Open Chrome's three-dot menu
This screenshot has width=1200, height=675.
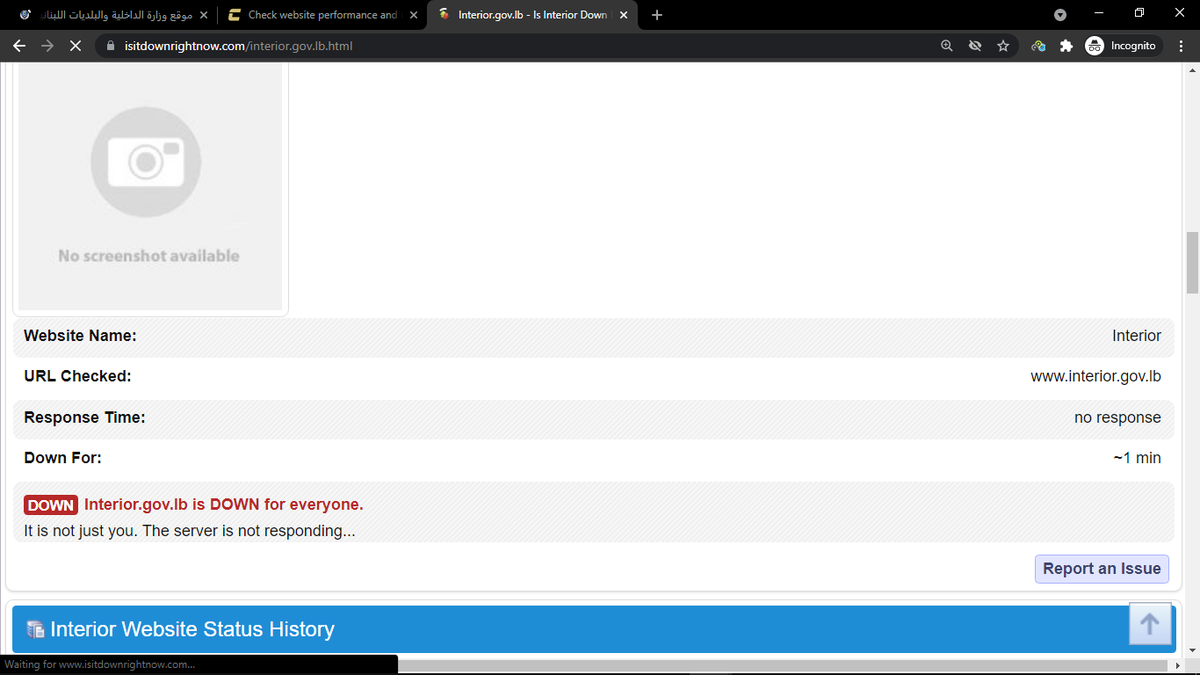(1181, 46)
